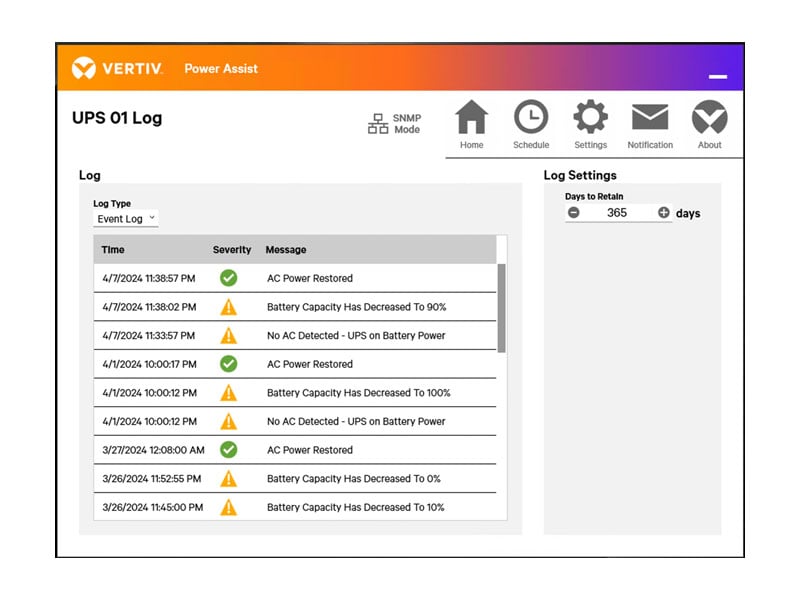Open the Home page icon
The image size is (800, 600).
tap(471, 119)
